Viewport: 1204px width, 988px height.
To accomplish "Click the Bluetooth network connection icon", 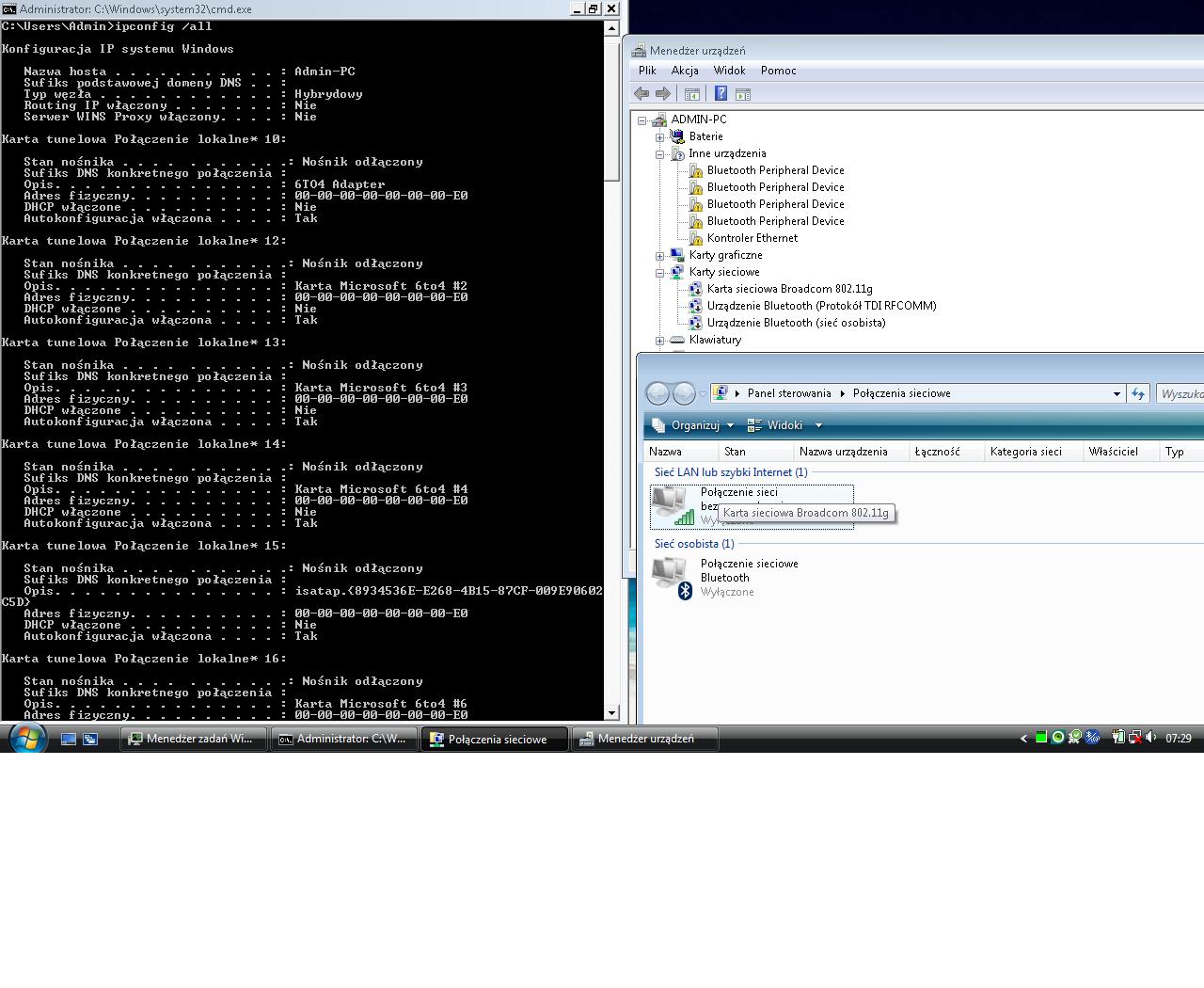I will pos(673,577).
